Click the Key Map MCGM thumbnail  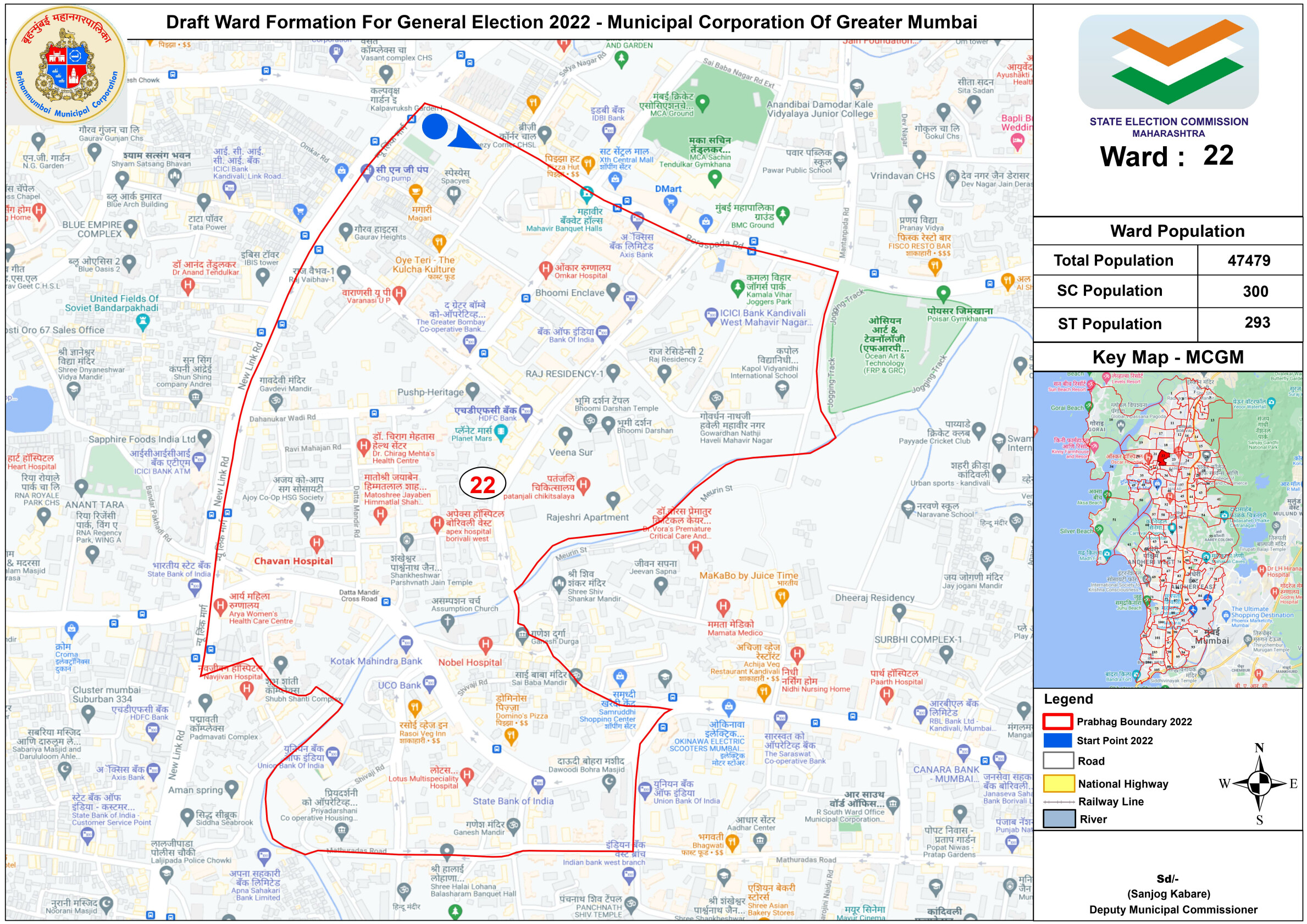pyautogui.click(x=1167, y=529)
